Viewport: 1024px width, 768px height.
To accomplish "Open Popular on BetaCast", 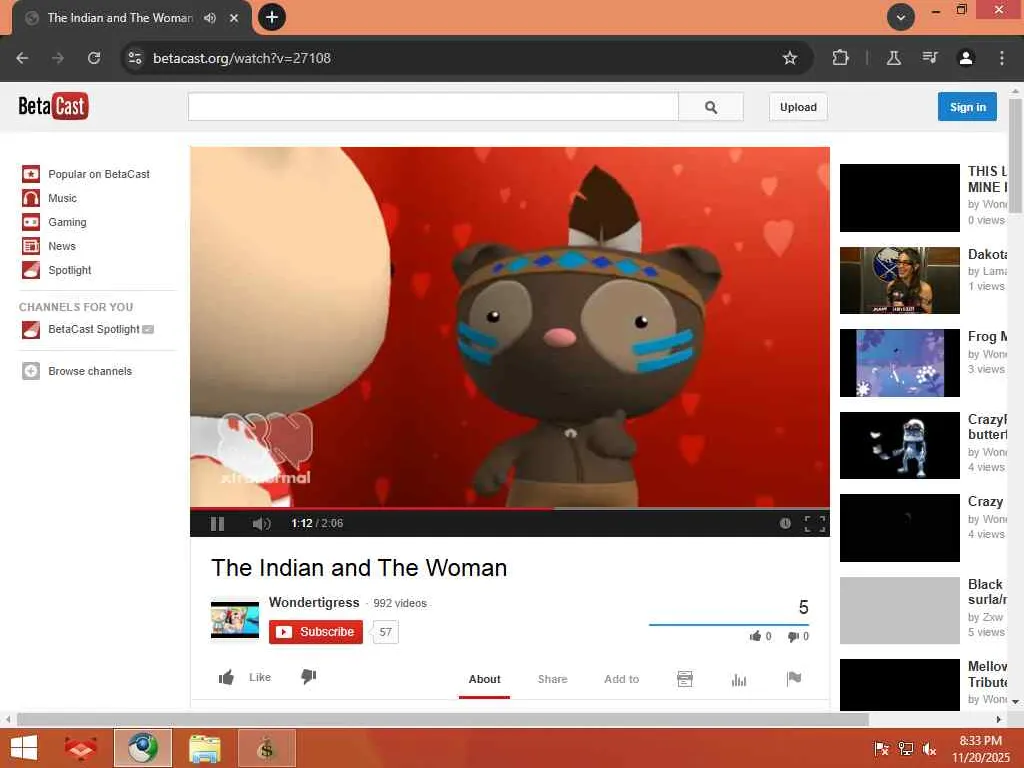I will (x=99, y=174).
